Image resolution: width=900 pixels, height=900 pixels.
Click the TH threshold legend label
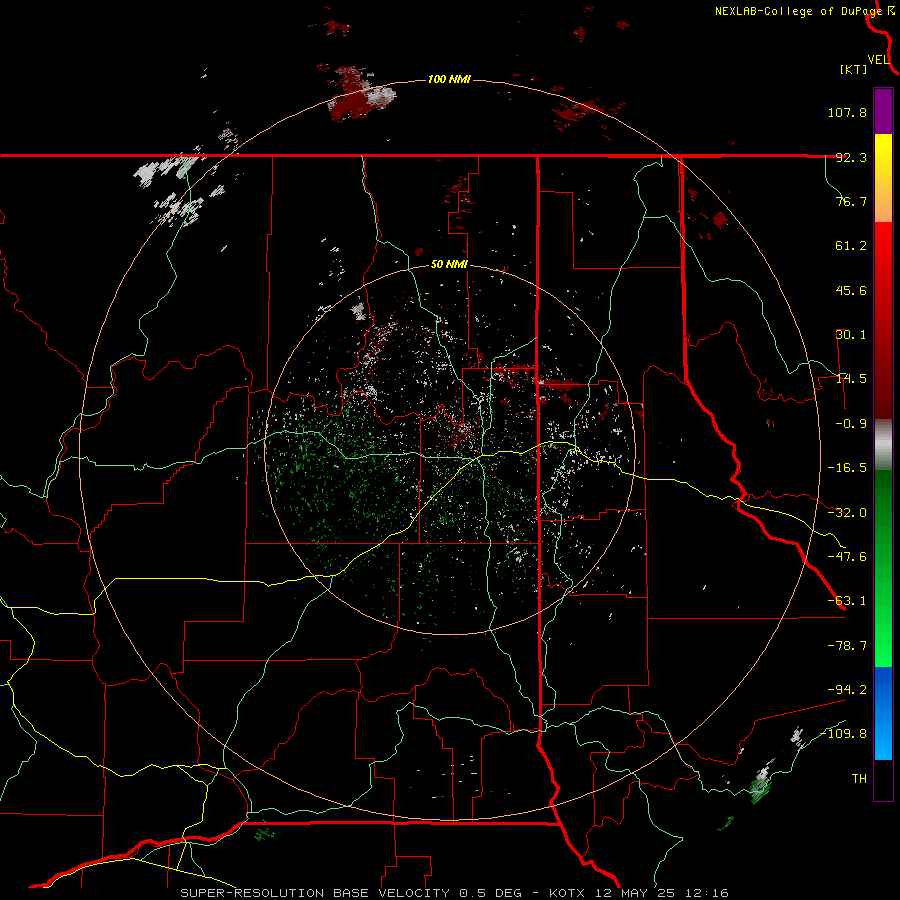(x=859, y=779)
